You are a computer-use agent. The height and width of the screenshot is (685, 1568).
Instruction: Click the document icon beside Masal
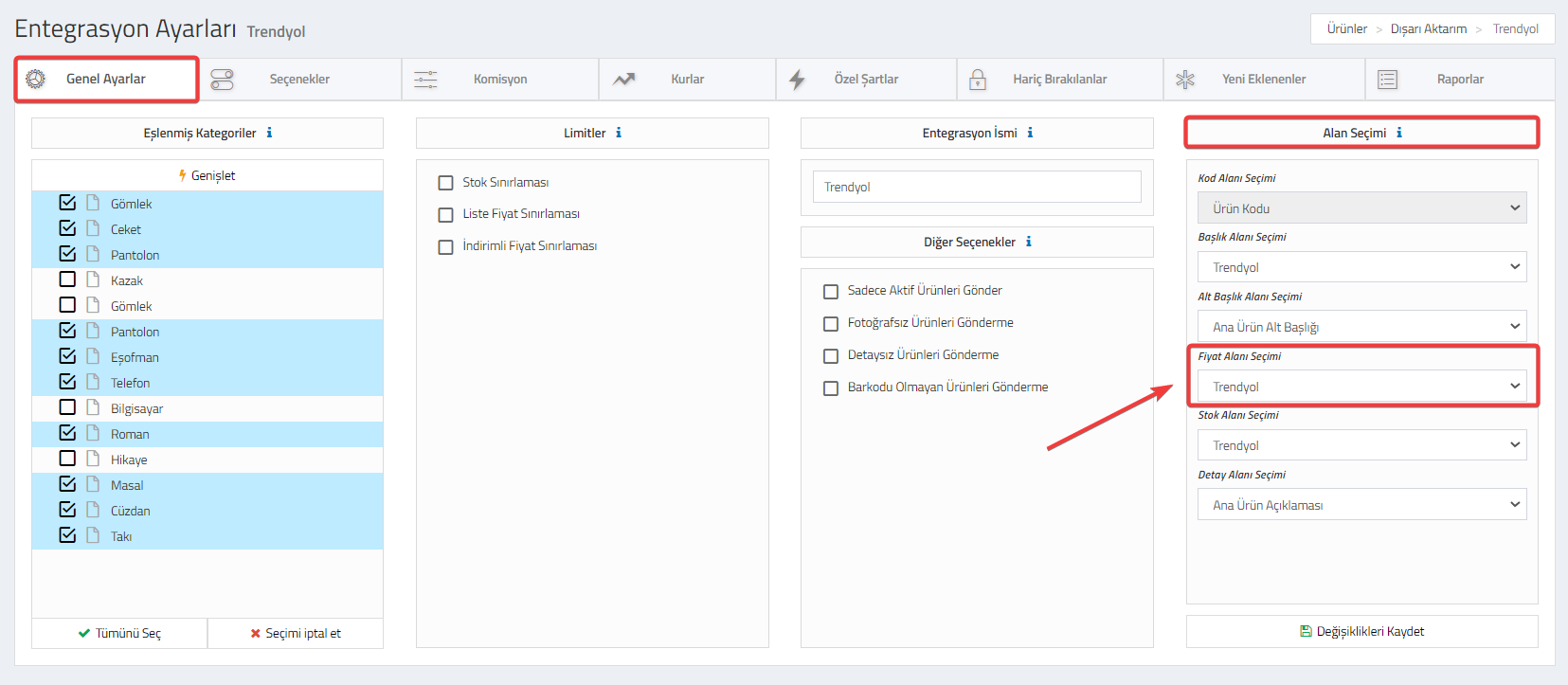[93, 484]
